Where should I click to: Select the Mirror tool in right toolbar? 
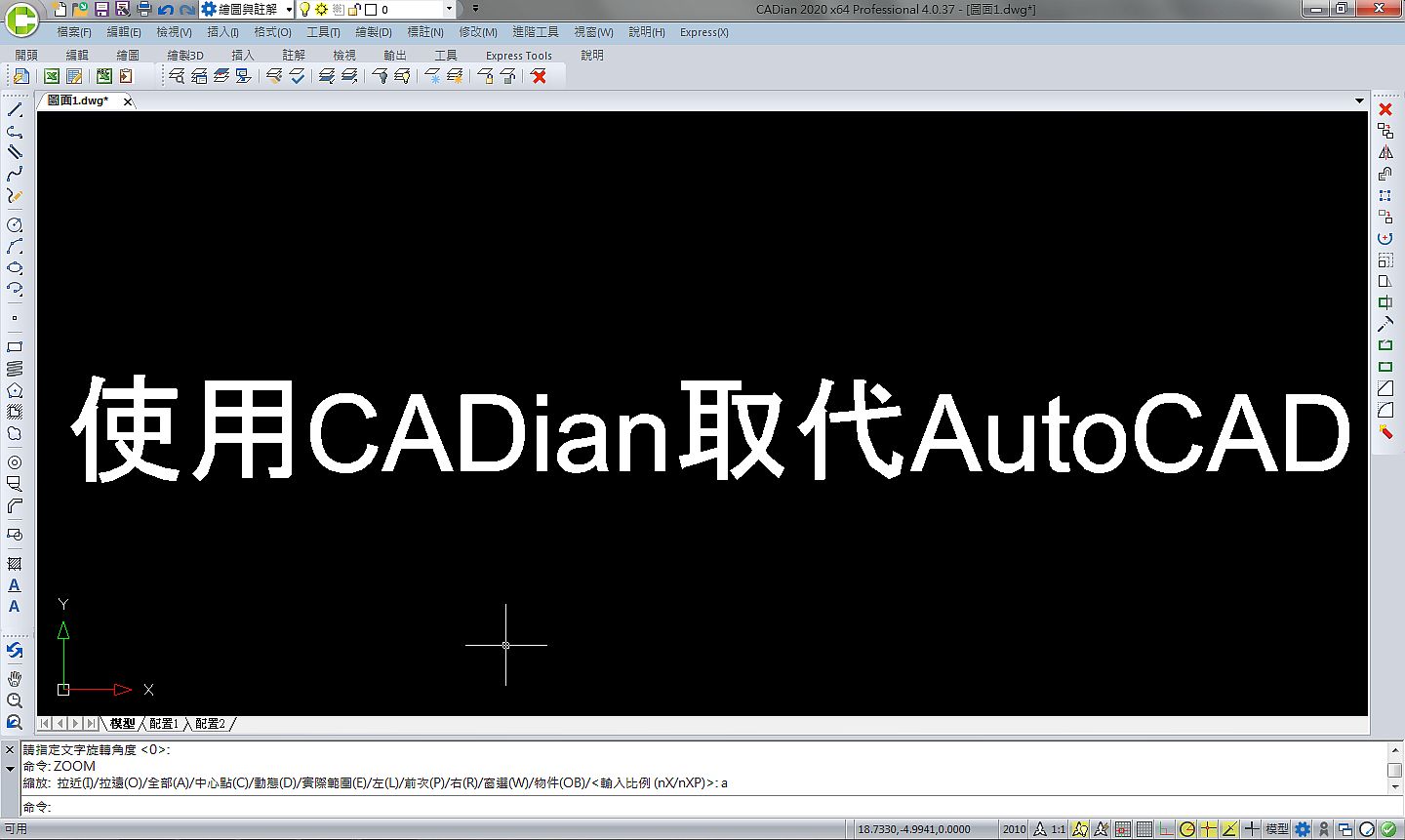(1385, 152)
